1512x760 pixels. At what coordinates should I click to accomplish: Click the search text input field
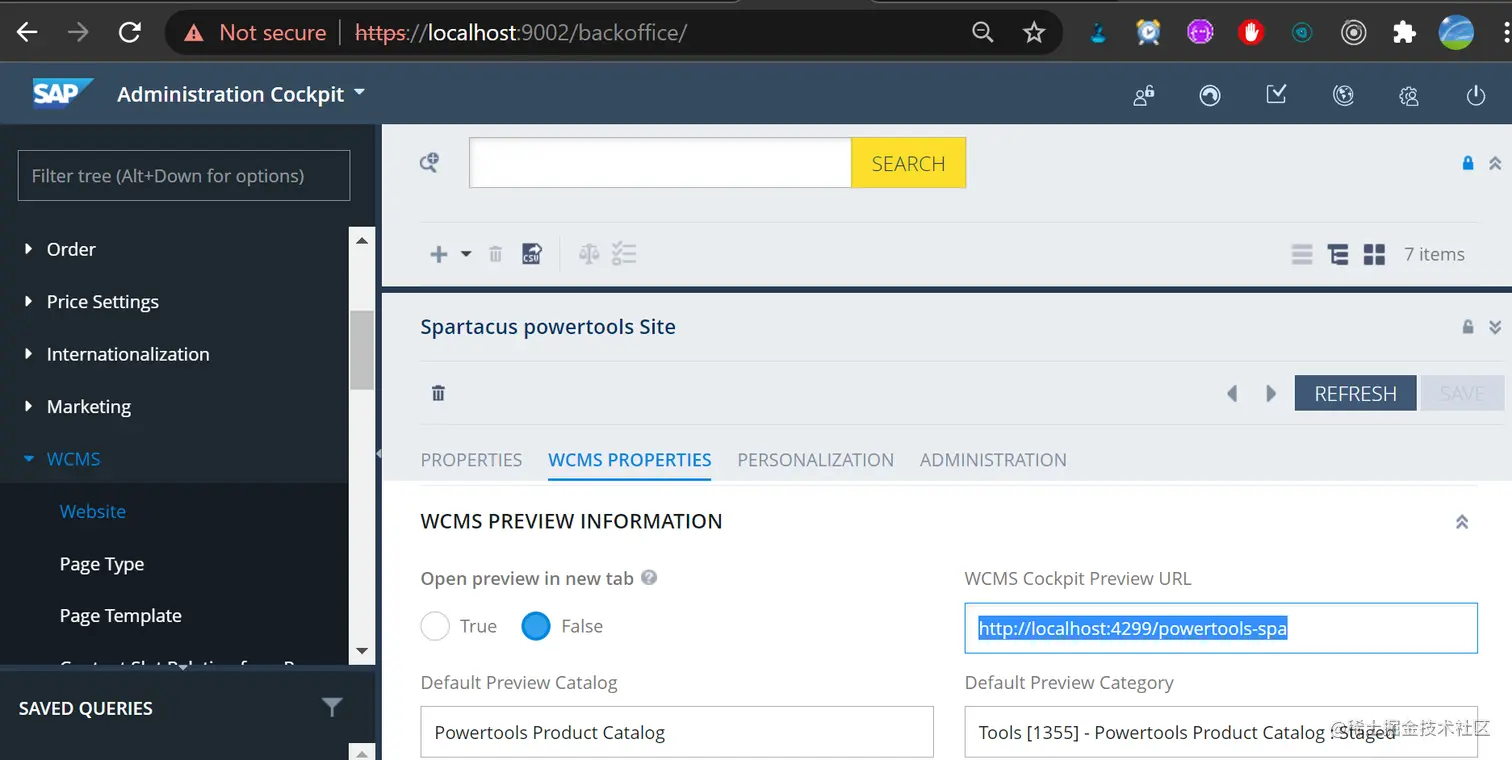pyautogui.click(x=660, y=163)
